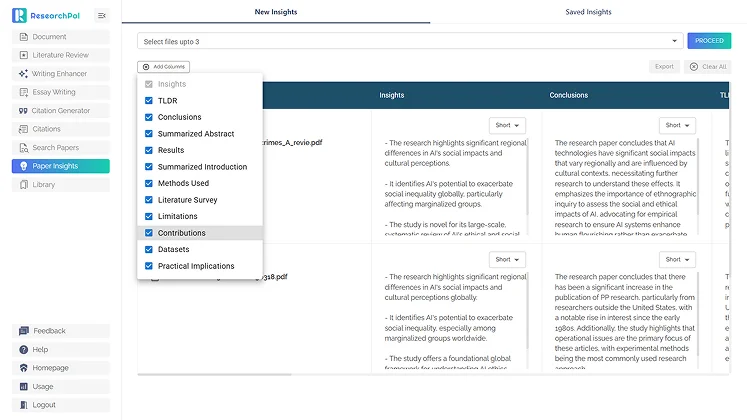The image size is (747, 420).
Task: Click the first row Insights cell scrollbar
Action: tap(527, 176)
